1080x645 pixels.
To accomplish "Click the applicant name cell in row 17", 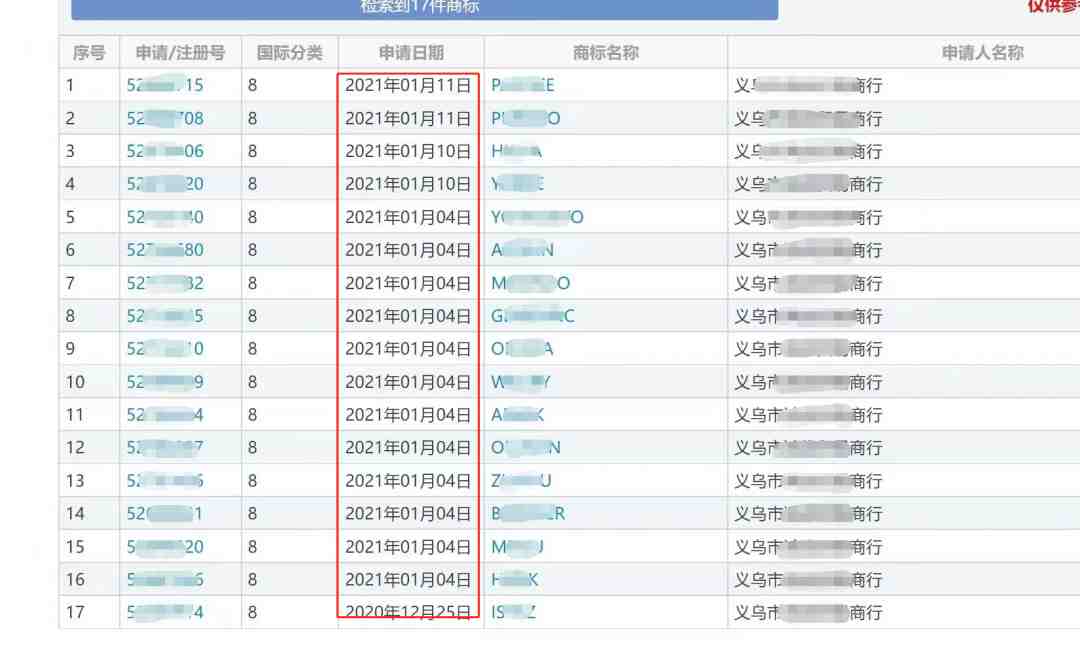I will click(808, 613).
